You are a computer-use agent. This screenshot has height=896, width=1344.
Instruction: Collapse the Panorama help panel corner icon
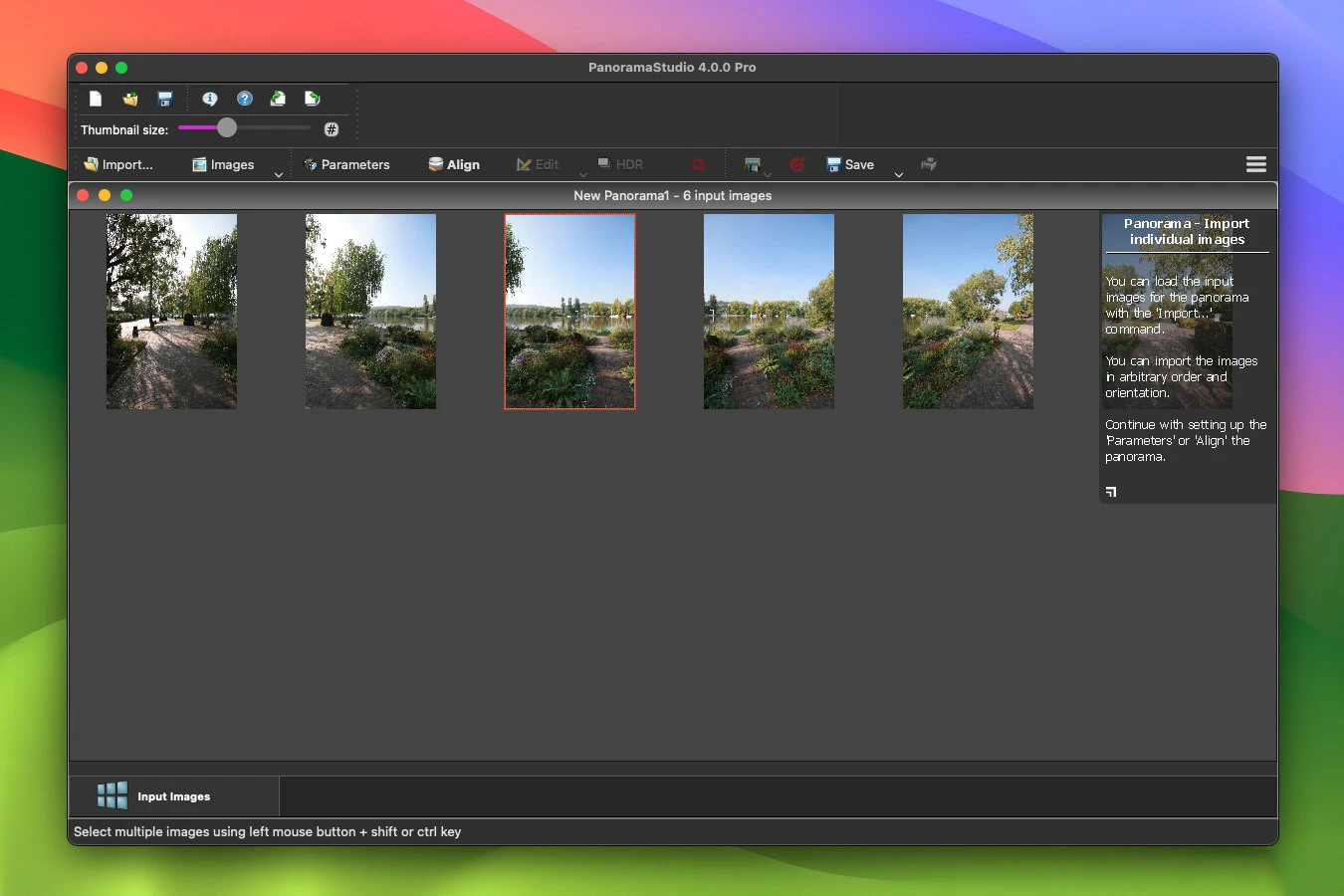(x=1111, y=491)
